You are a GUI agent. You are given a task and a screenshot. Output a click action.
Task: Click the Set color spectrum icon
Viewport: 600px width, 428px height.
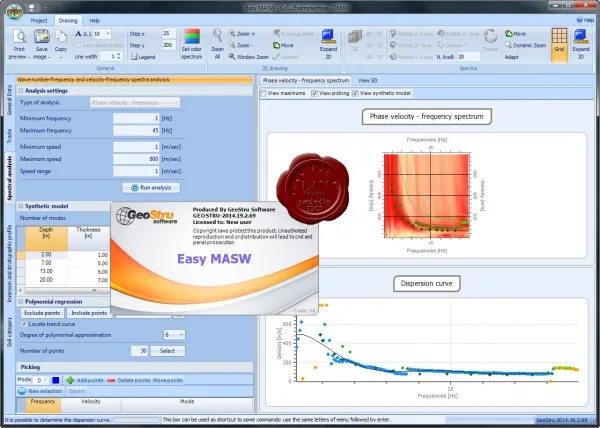(192, 36)
